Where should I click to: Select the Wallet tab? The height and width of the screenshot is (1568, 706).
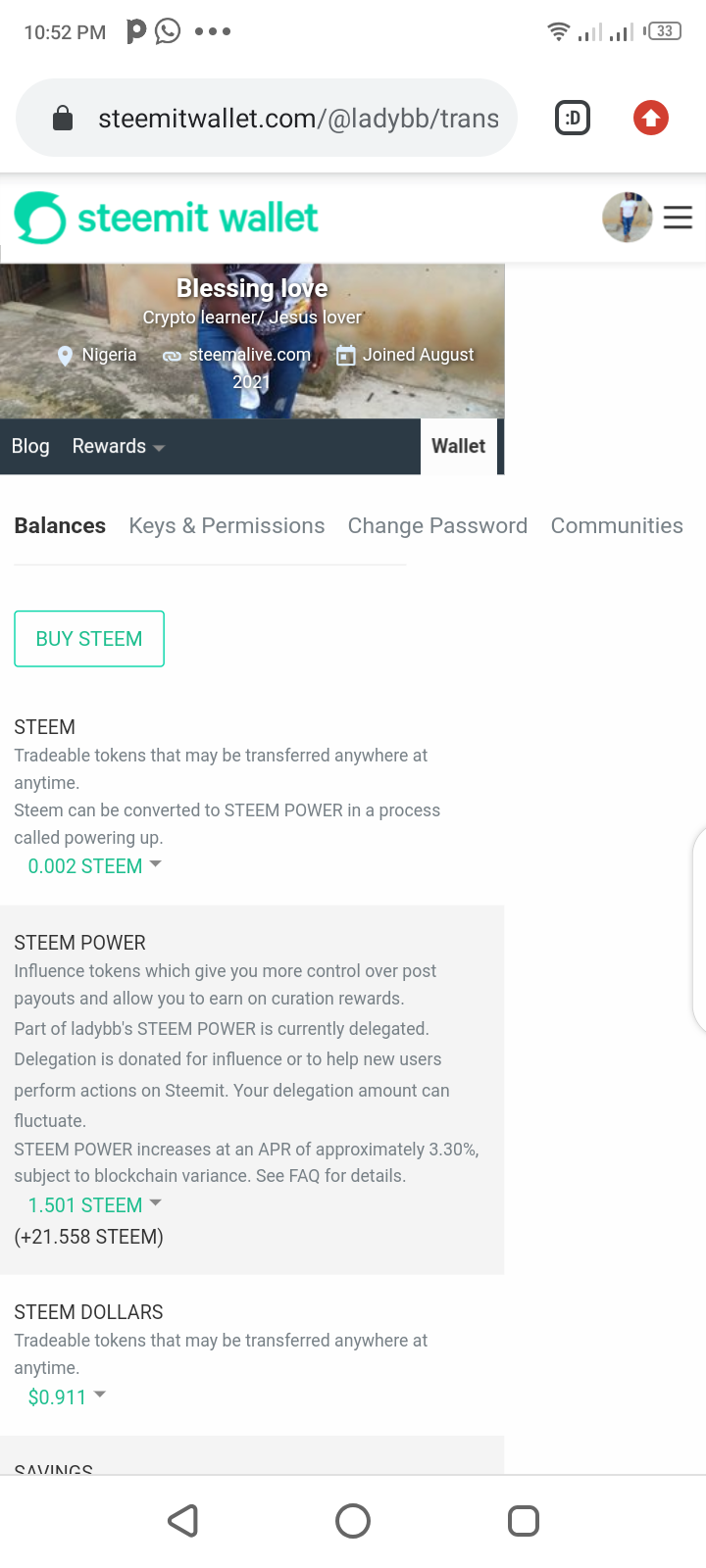pyautogui.click(x=459, y=447)
